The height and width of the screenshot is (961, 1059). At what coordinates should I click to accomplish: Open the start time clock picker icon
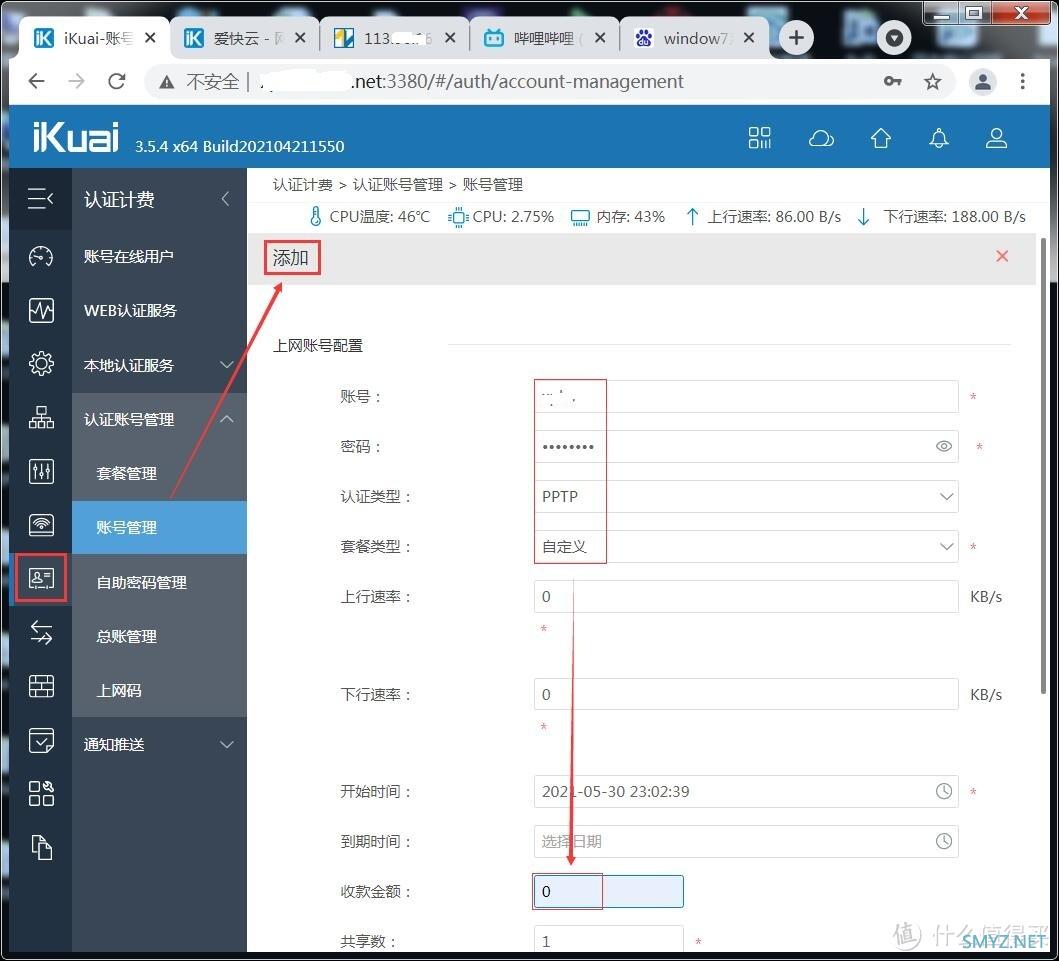[944, 791]
